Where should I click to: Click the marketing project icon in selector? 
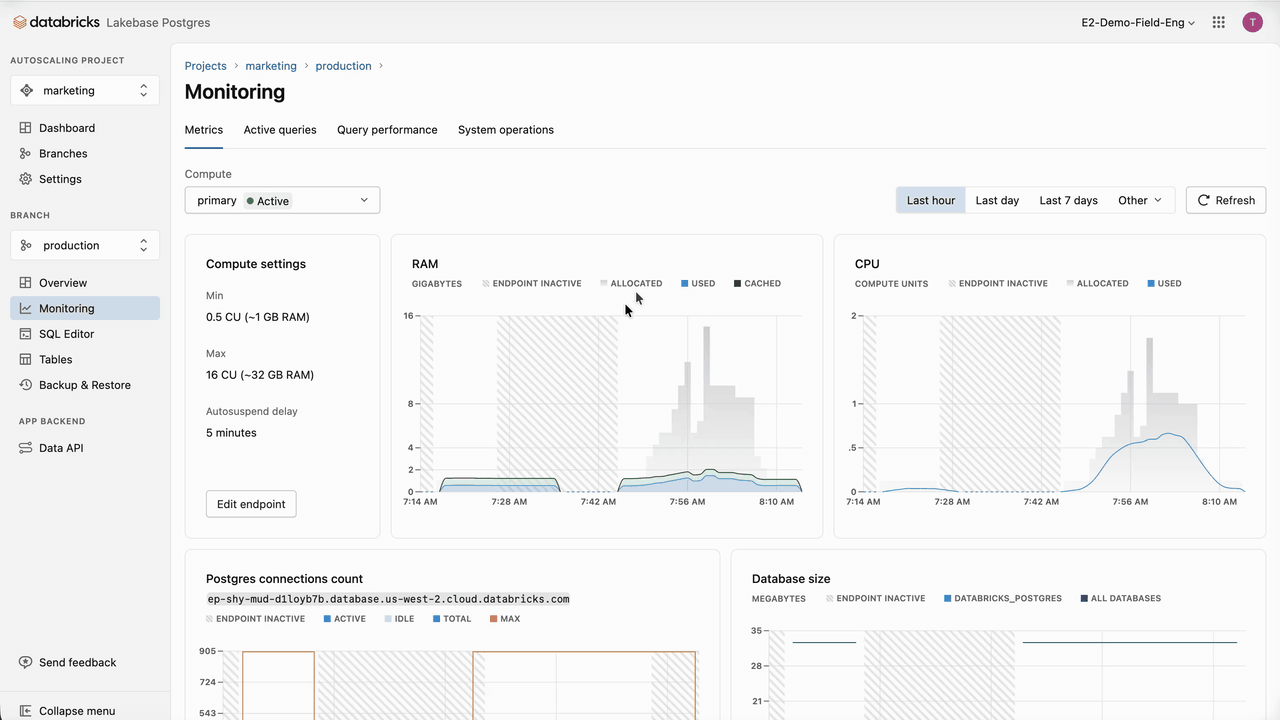click(x=27, y=90)
